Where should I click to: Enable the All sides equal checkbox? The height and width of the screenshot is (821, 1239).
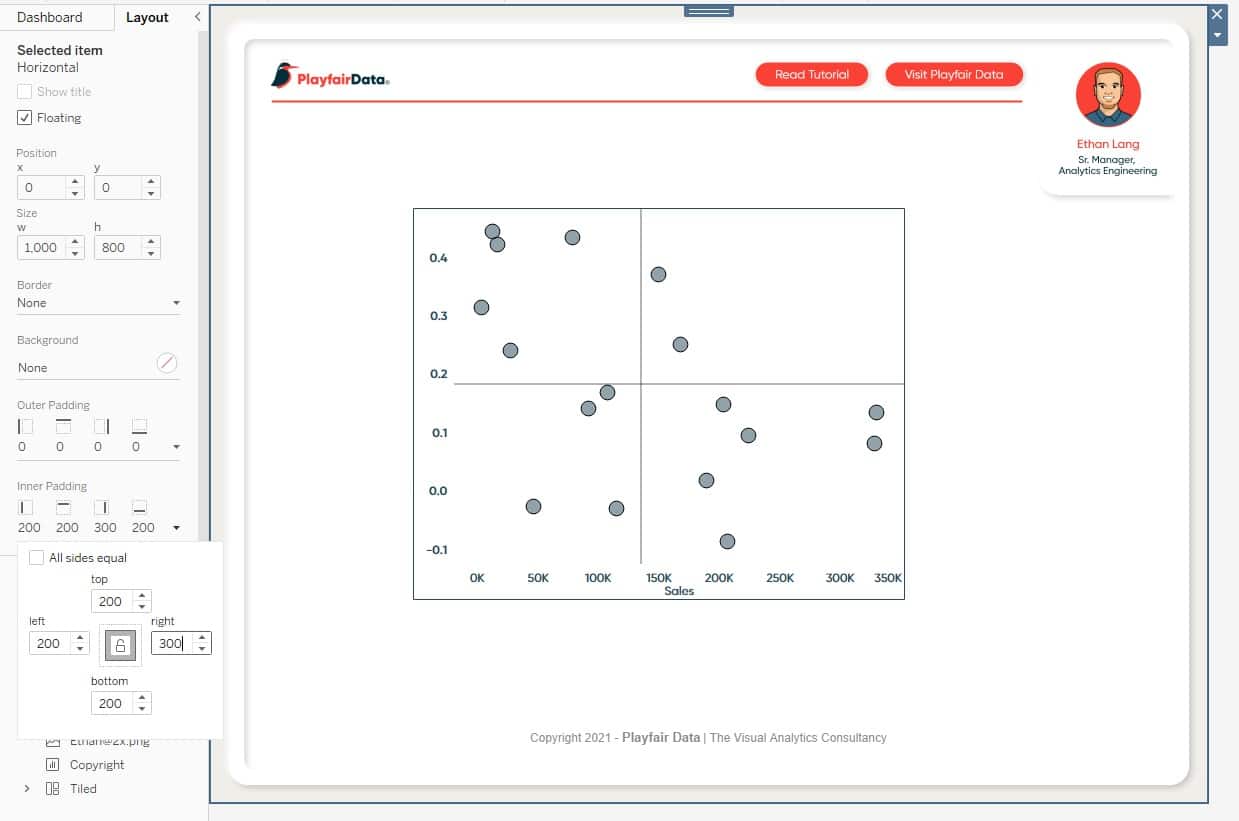[x=37, y=558]
